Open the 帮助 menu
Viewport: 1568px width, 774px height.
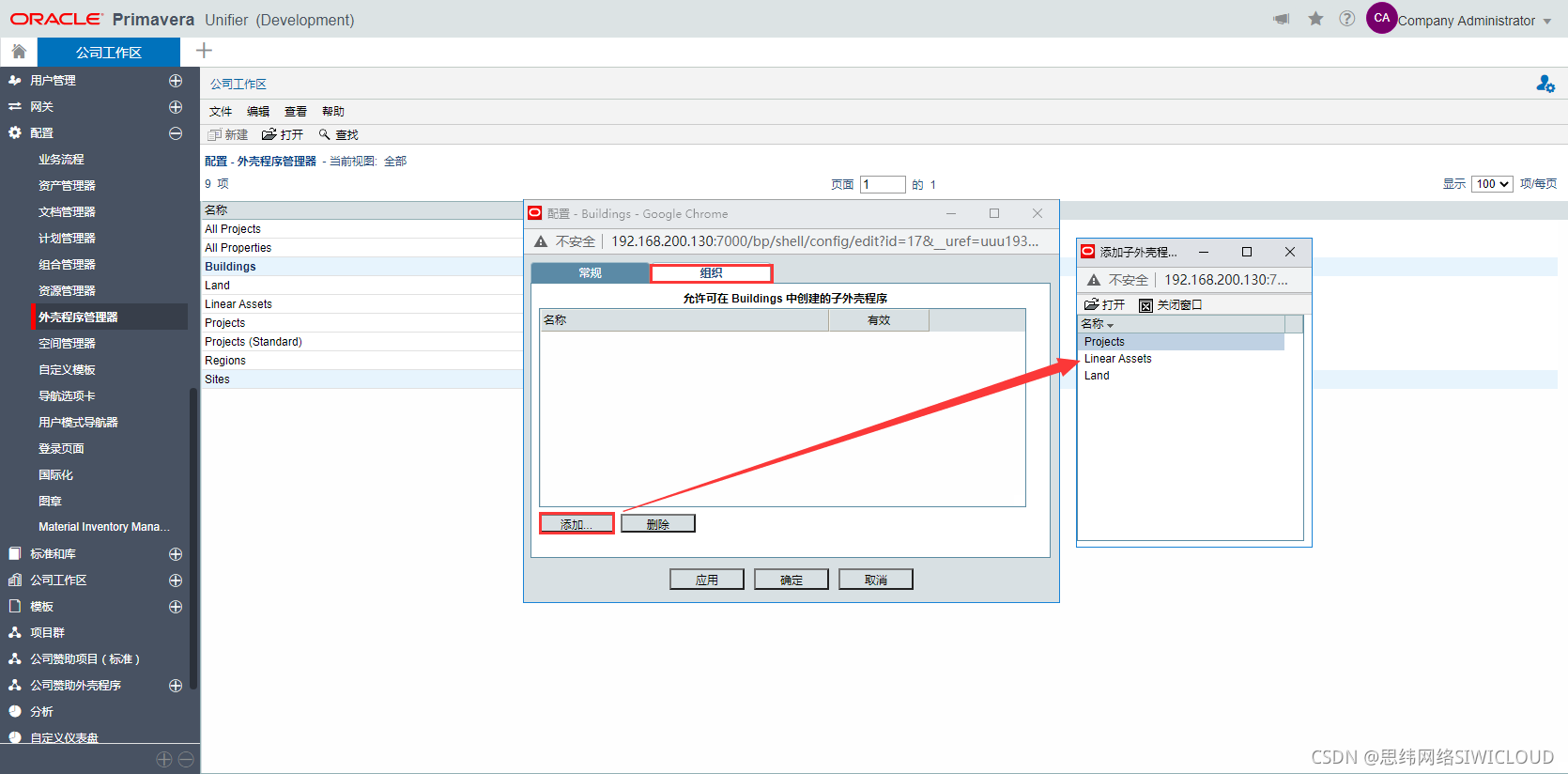(333, 112)
